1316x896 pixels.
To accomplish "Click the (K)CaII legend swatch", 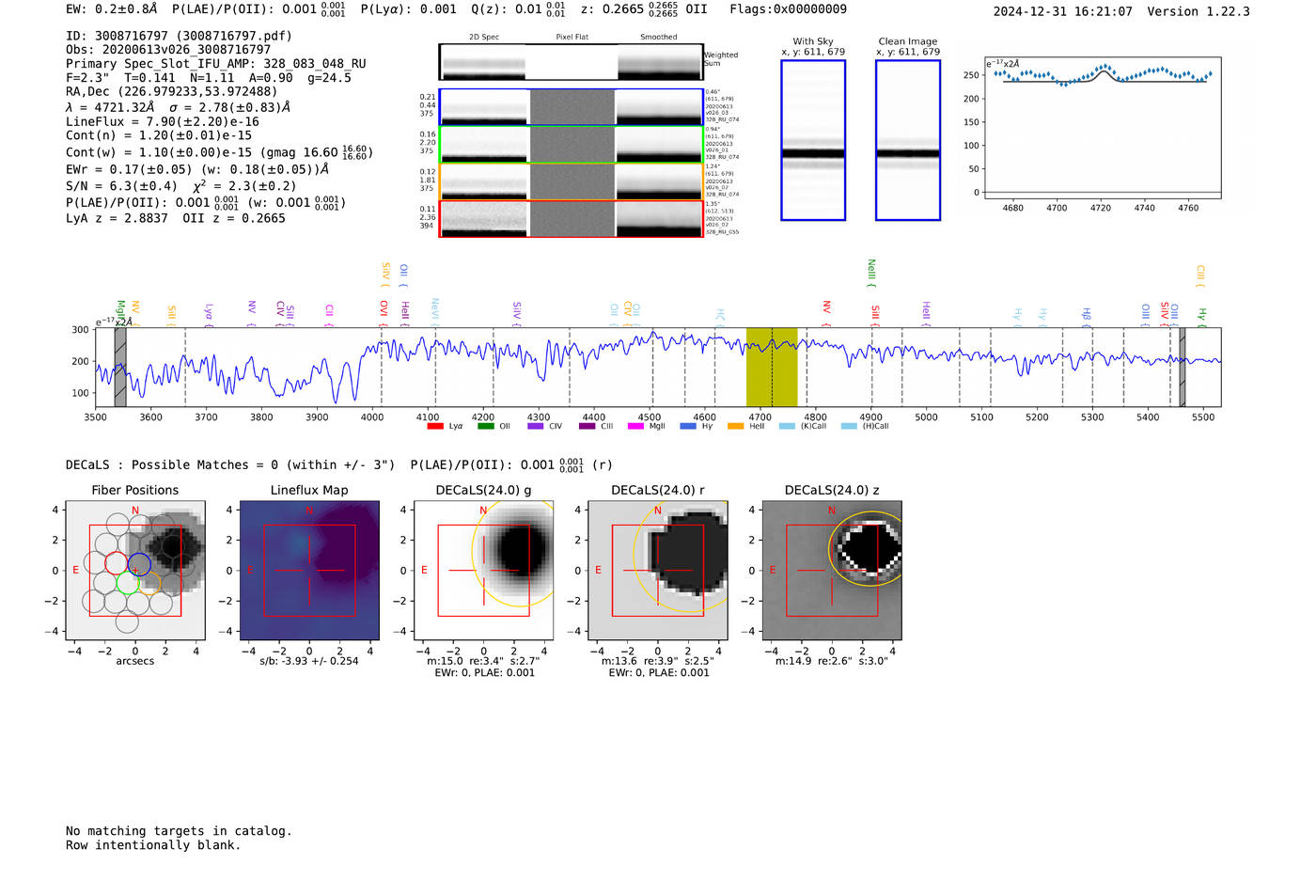I will click(787, 426).
